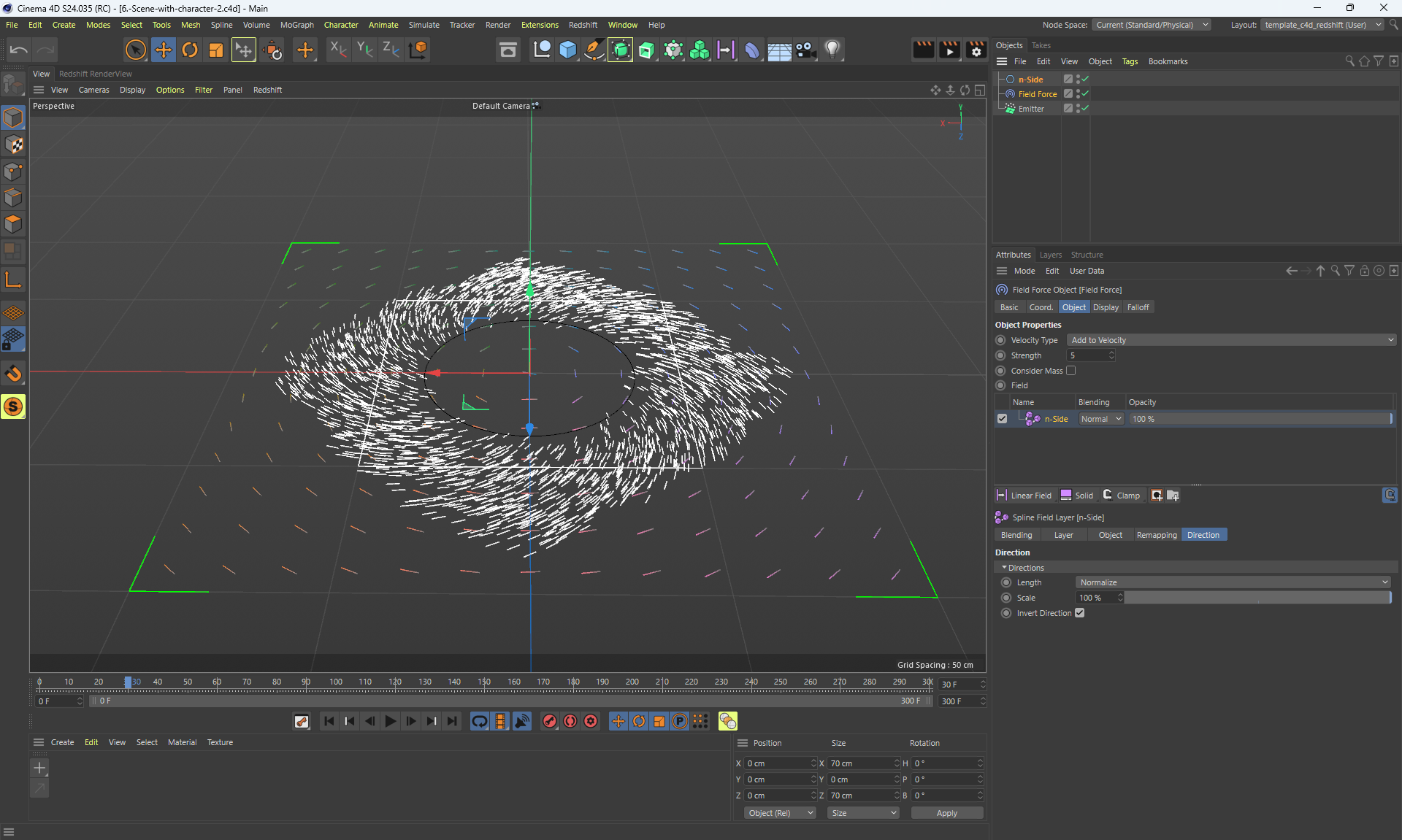Select the Rotate tool icon

(x=190, y=50)
